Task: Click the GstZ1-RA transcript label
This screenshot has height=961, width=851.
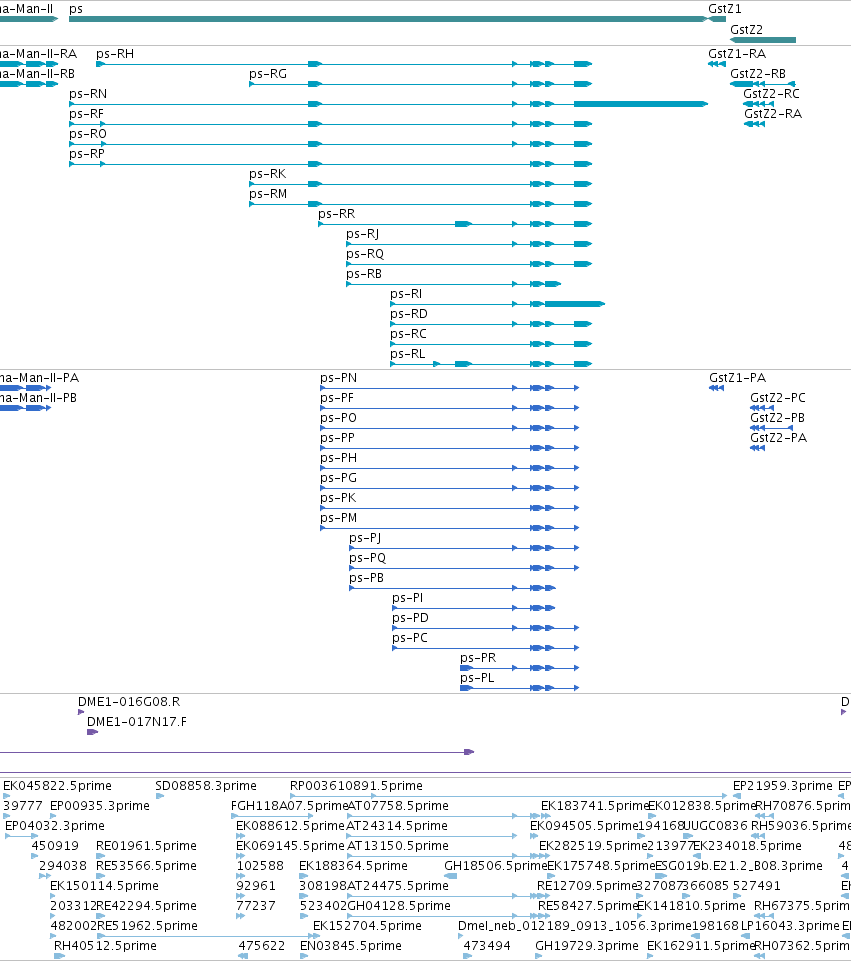Action: tap(737, 54)
